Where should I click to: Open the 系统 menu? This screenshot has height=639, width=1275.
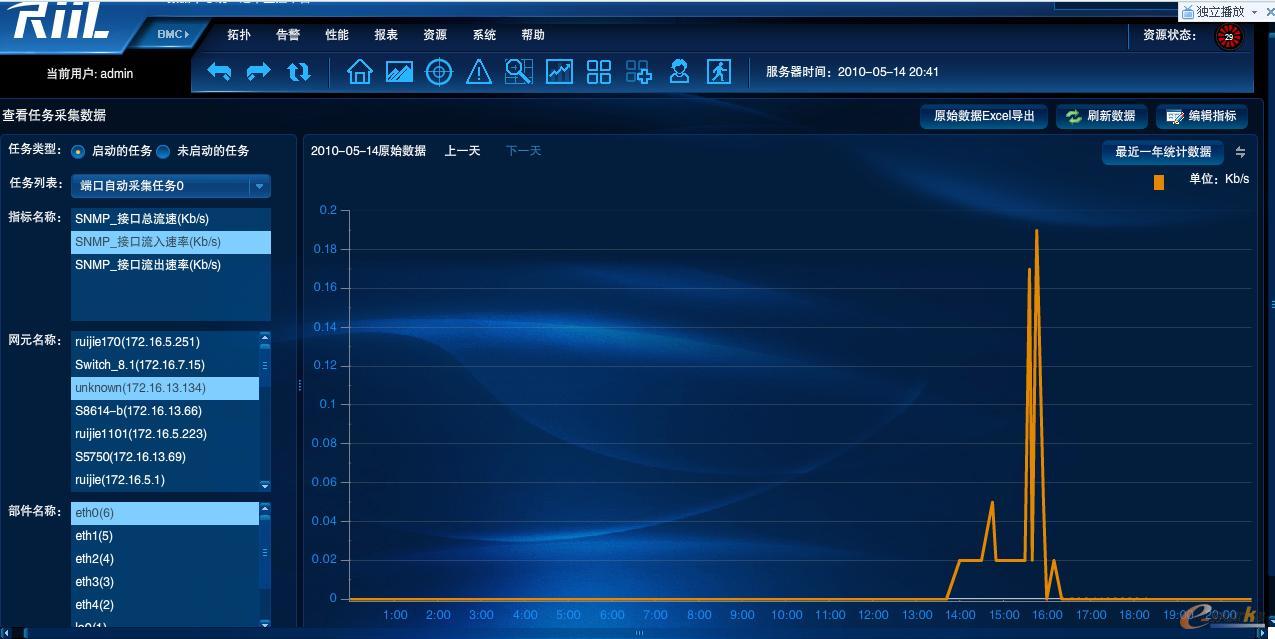point(484,34)
